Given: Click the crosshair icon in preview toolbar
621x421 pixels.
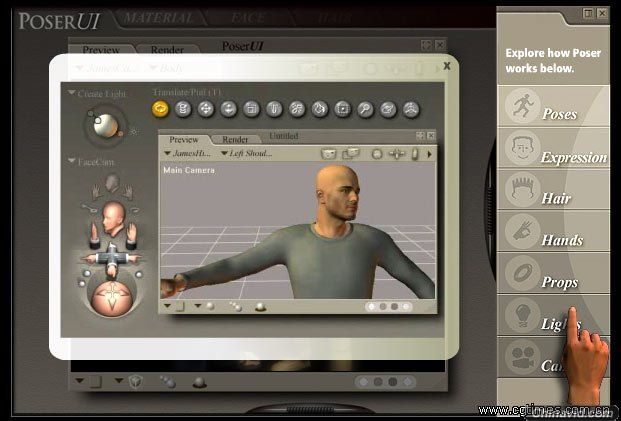Looking at the screenshot, I should [x=396, y=154].
